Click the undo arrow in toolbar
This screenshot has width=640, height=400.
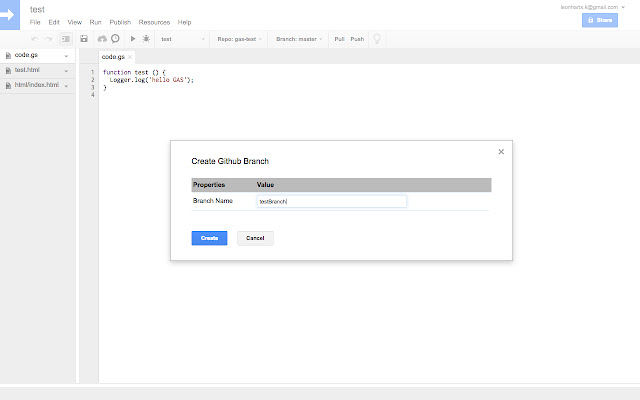pyautogui.click(x=35, y=39)
